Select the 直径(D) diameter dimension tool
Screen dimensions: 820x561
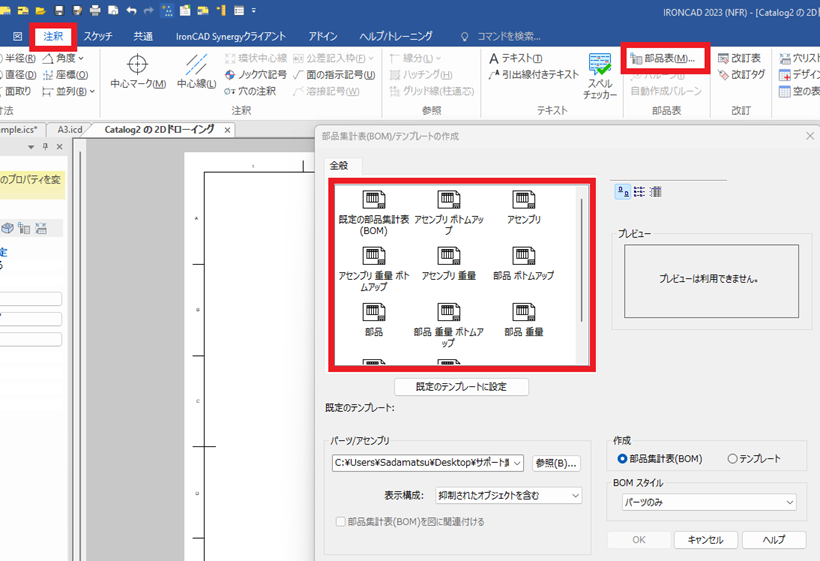(x=18, y=75)
